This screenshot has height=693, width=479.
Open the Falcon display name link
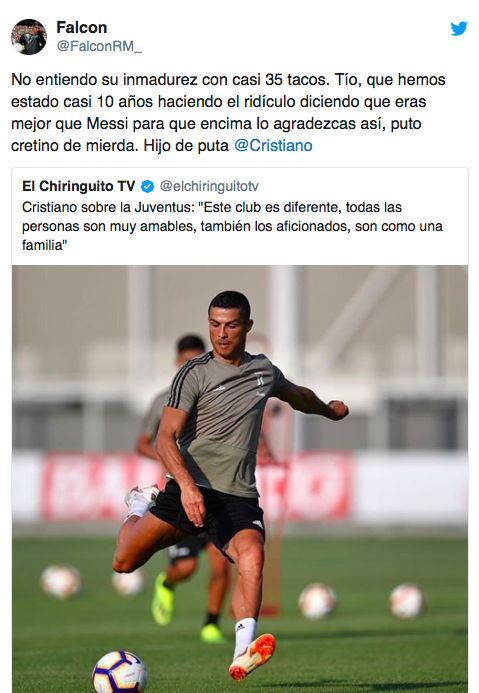82,27
